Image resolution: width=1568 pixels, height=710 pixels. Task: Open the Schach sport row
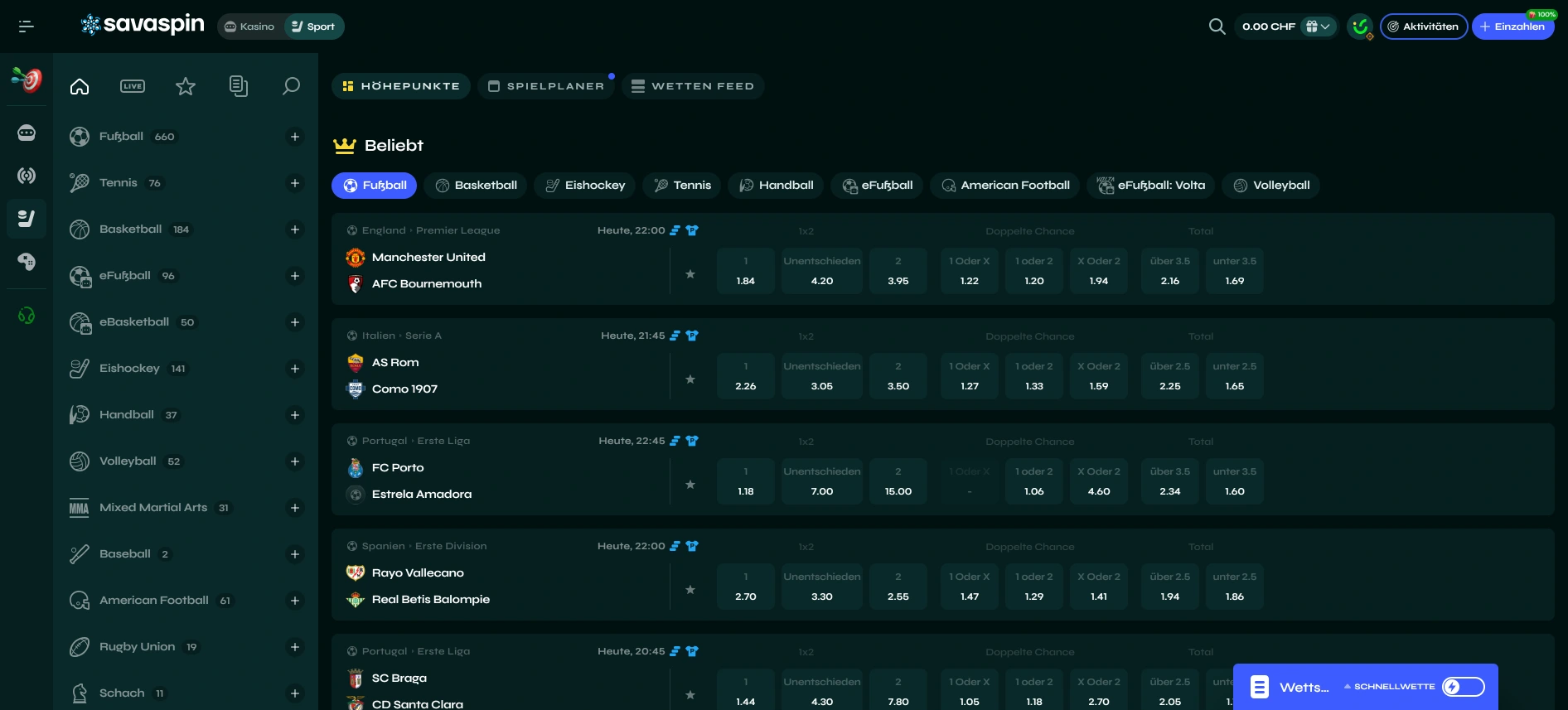click(x=186, y=693)
